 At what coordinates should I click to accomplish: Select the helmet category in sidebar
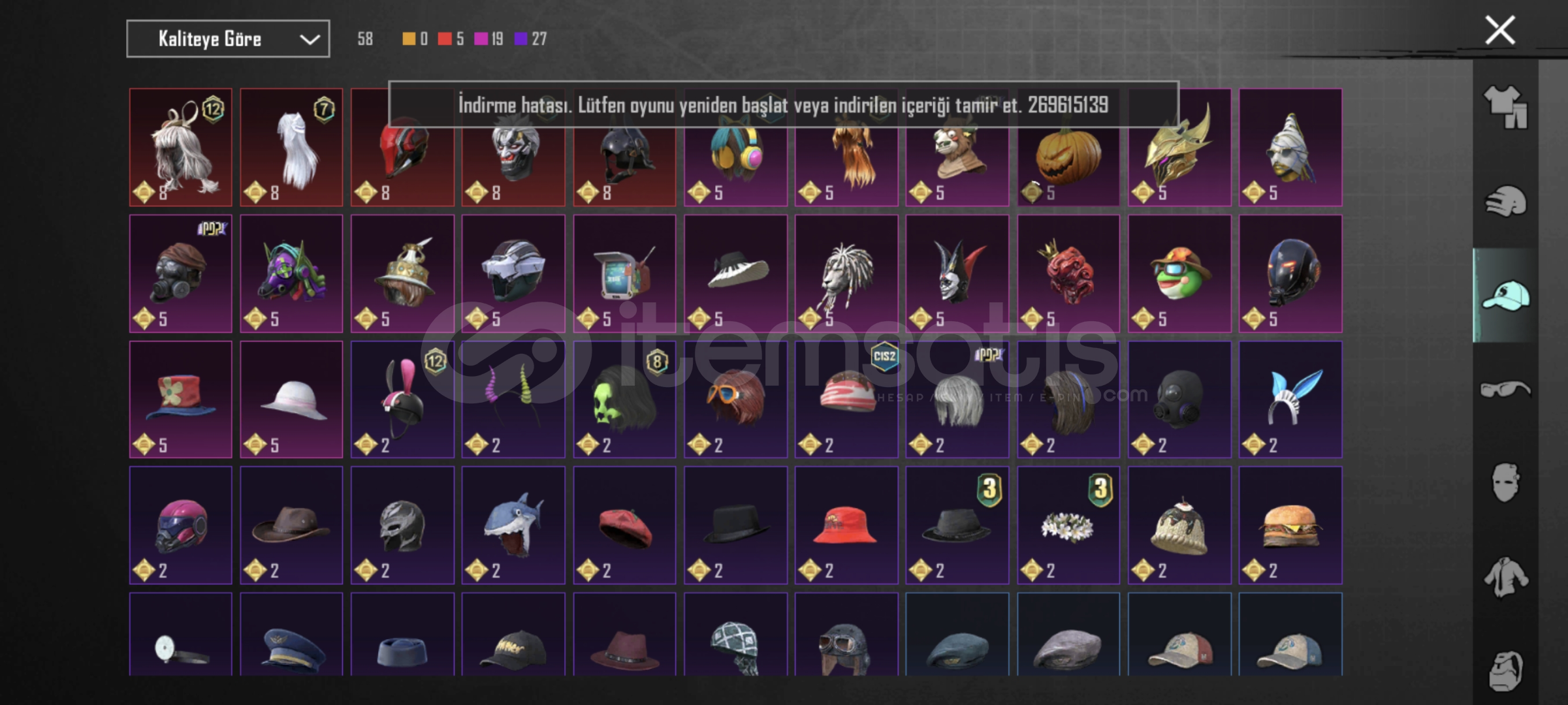pyautogui.click(x=1505, y=201)
